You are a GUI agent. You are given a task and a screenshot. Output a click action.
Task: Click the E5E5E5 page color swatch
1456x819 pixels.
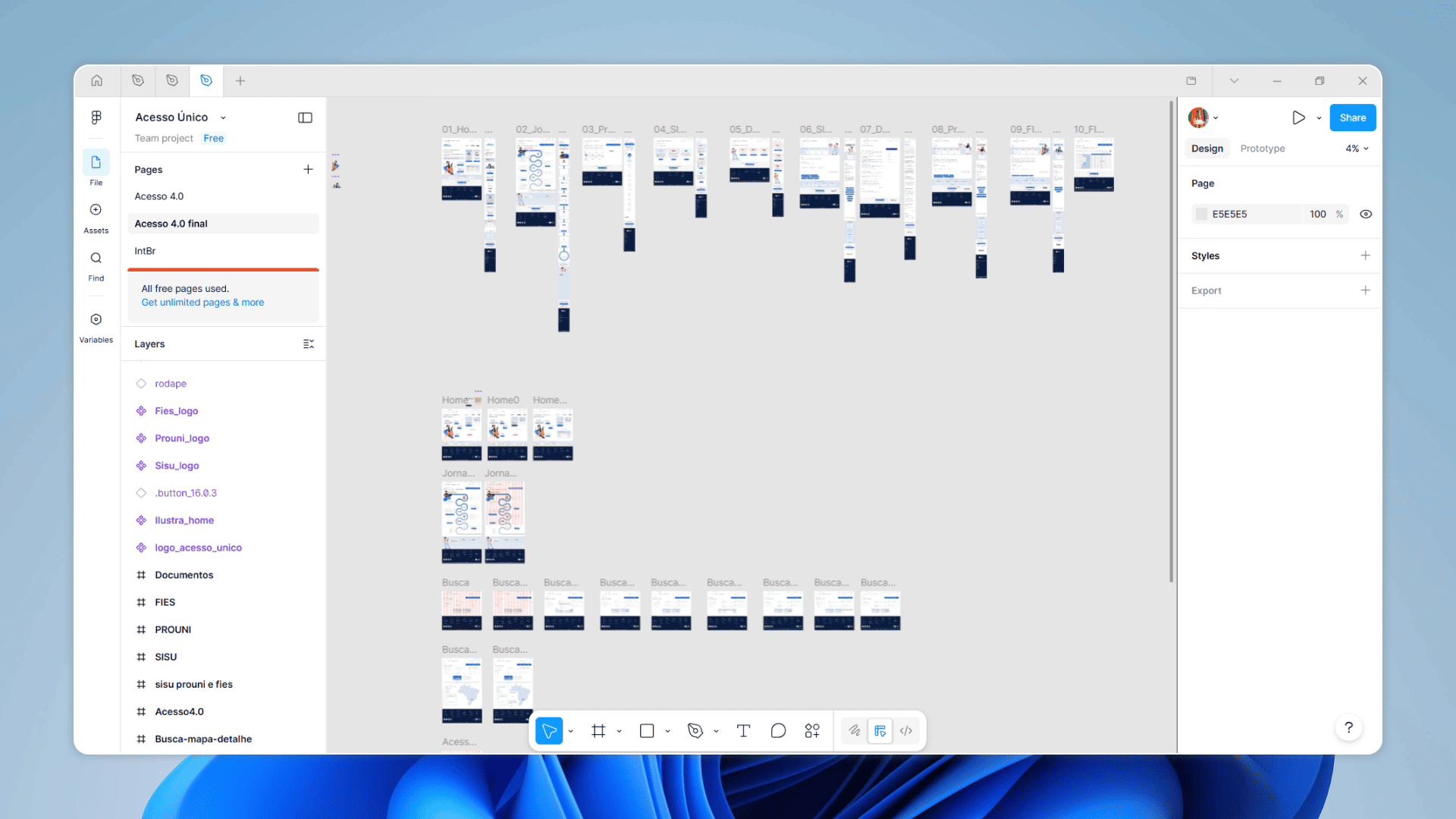1201,215
